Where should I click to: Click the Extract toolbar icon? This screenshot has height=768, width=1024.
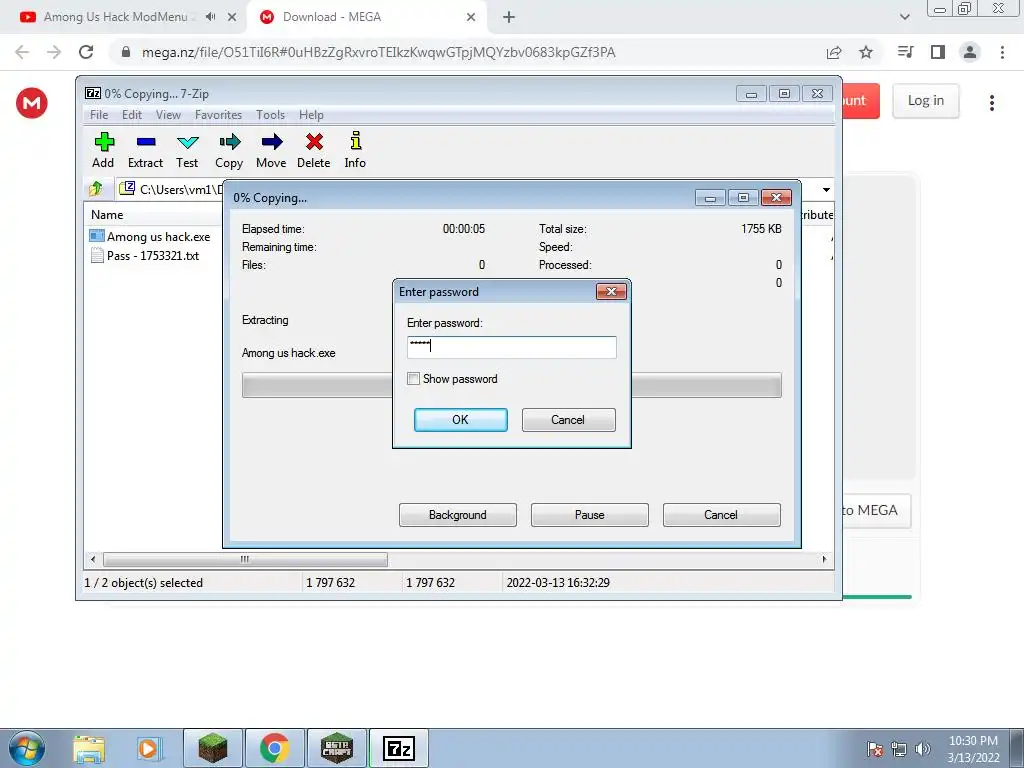[x=146, y=150]
